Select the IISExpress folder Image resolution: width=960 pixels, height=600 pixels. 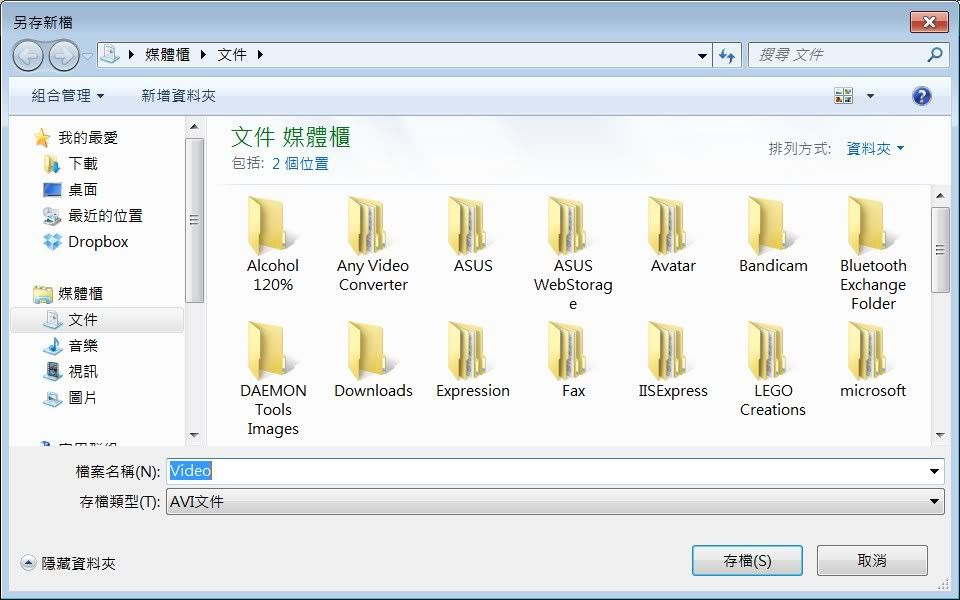pos(673,361)
